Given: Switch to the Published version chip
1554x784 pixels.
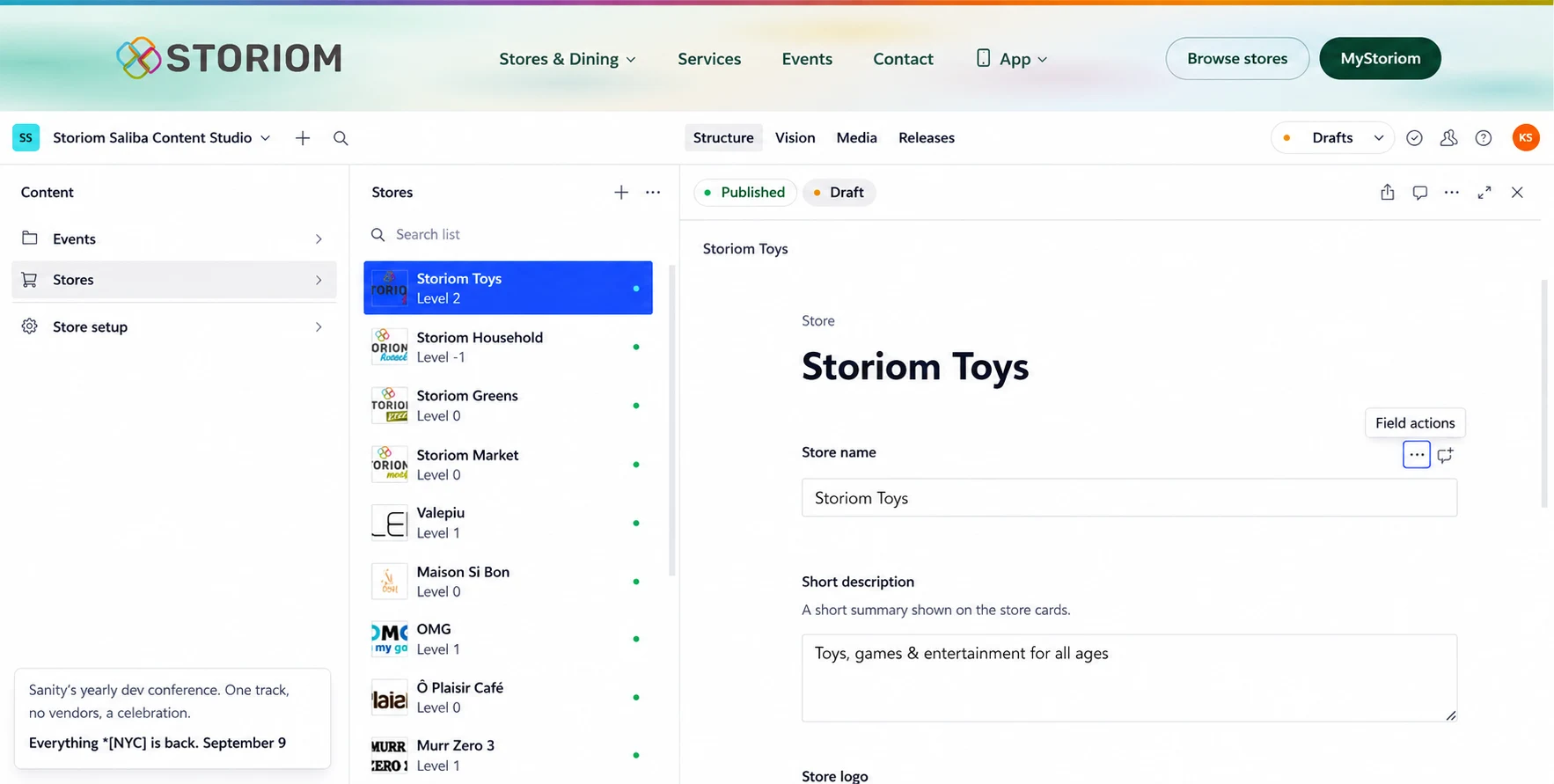Looking at the screenshot, I should pyautogui.click(x=744, y=192).
